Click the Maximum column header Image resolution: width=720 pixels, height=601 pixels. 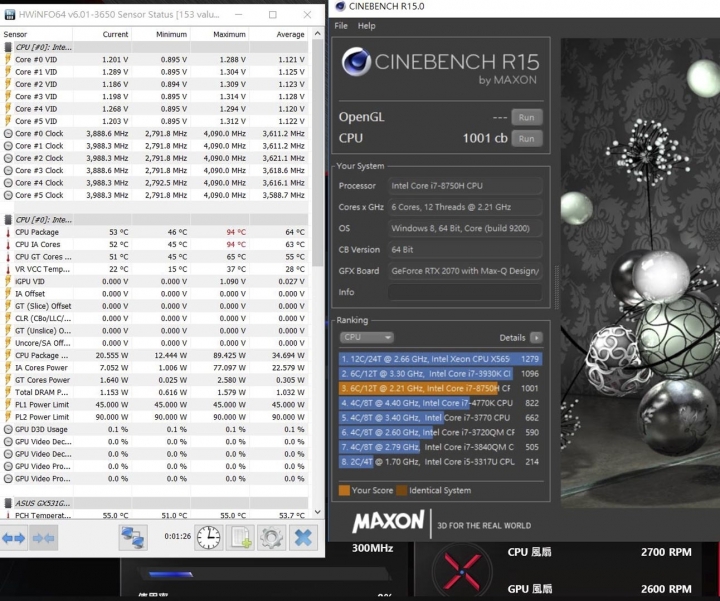219,34
